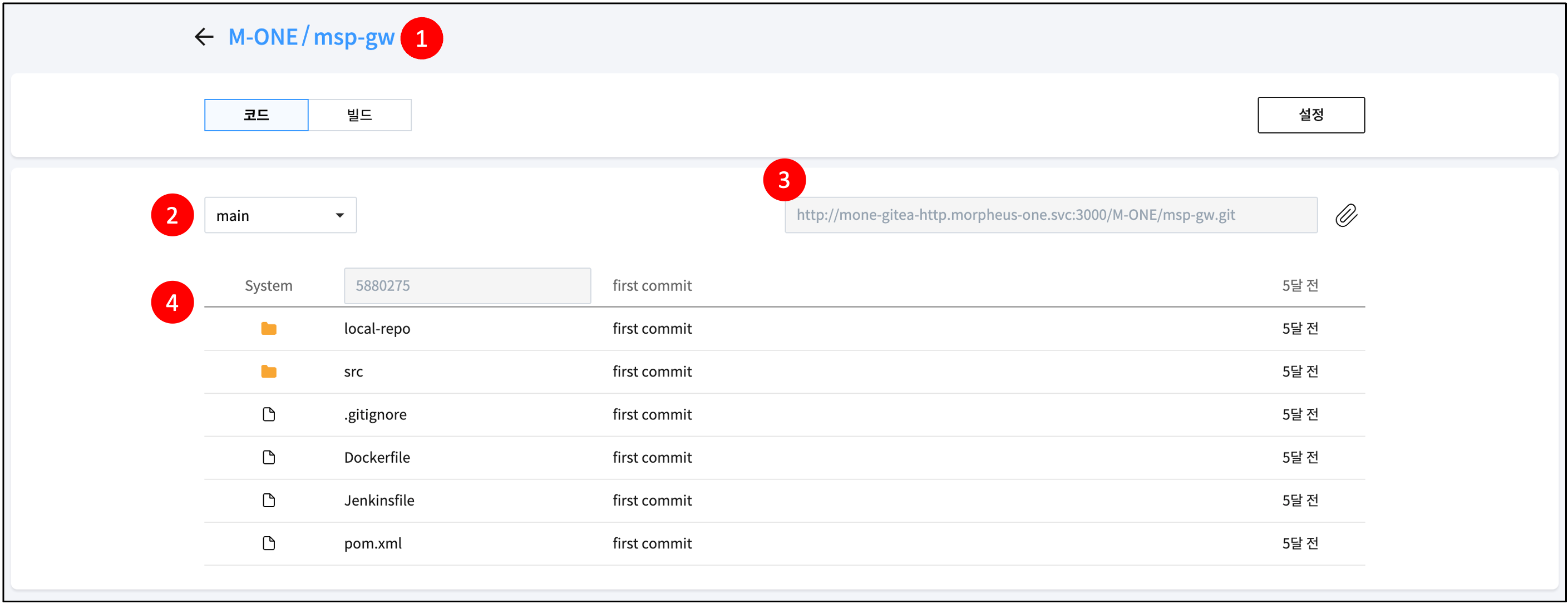Open the local-repo folder name
The height and width of the screenshot is (604, 1568).
(x=377, y=329)
